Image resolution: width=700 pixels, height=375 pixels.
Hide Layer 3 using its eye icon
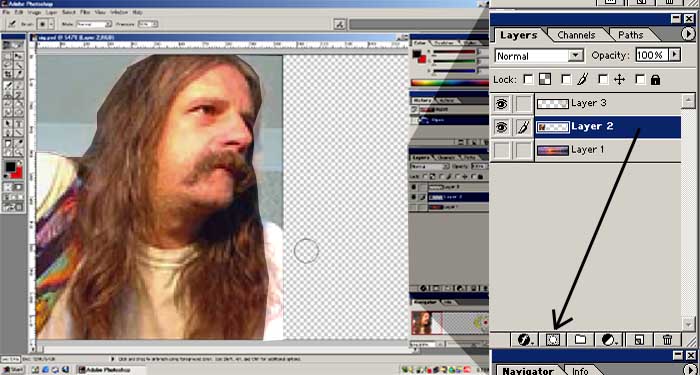[x=502, y=104]
